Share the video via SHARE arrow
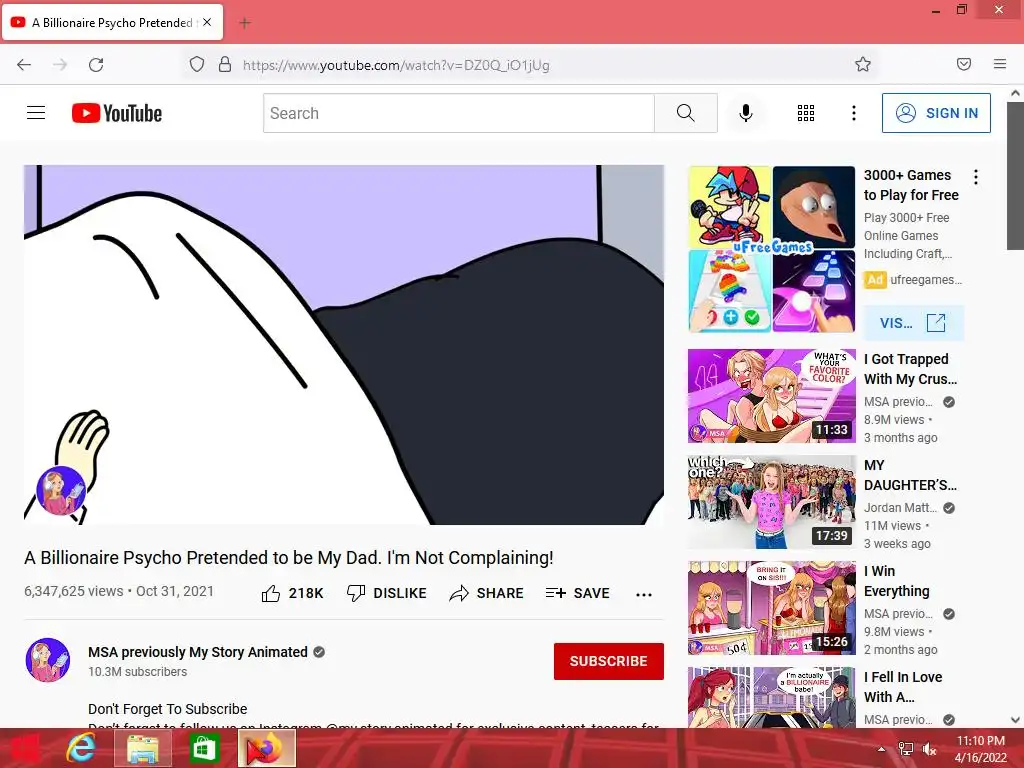Image resolution: width=1024 pixels, height=768 pixels. click(487, 593)
